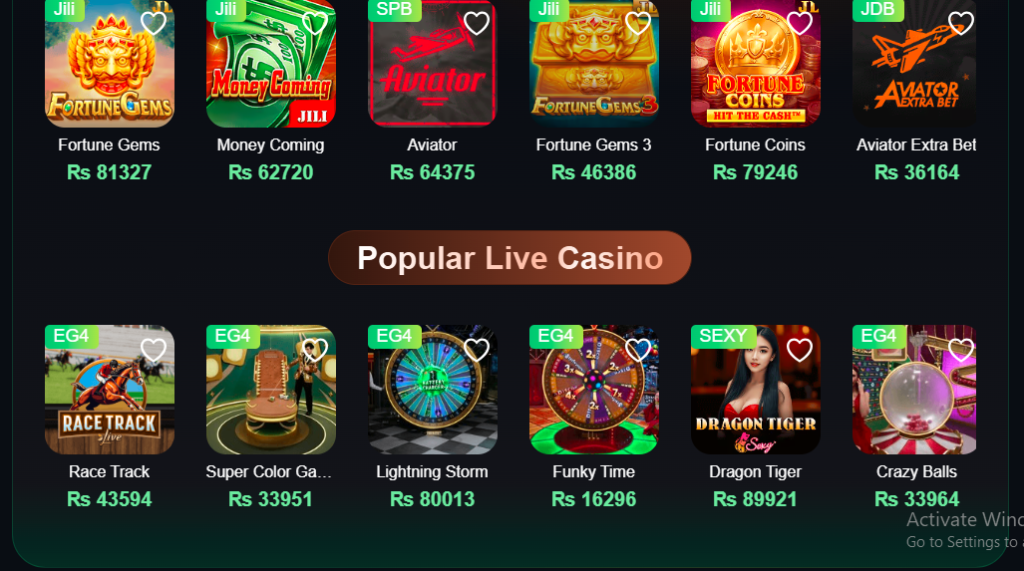The width and height of the screenshot is (1024, 571).
Task: Click heart icon on Super Color Game
Action: tap(315, 350)
